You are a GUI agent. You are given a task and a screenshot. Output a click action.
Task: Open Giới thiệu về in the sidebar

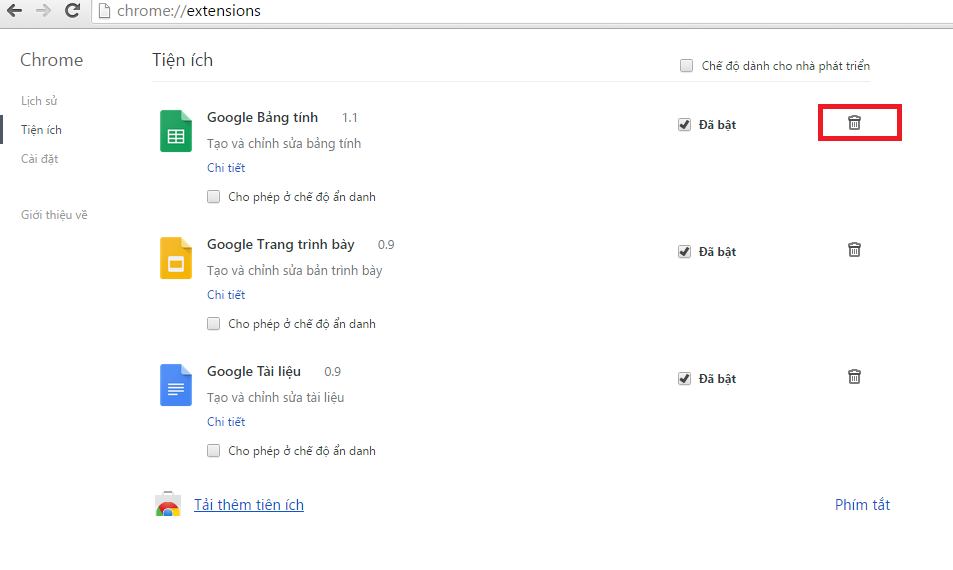[54, 215]
